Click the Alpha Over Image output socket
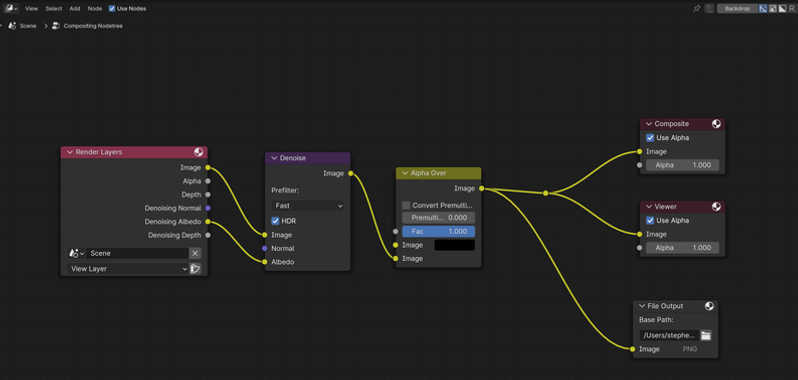The width and height of the screenshot is (798, 380). (481, 189)
